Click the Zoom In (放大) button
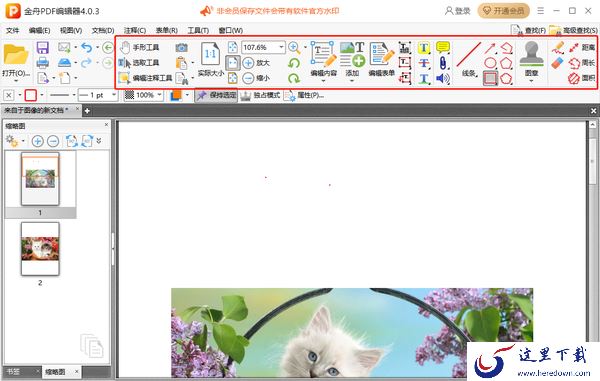Image resolution: width=600 pixels, height=381 pixels. pyautogui.click(x=256, y=63)
